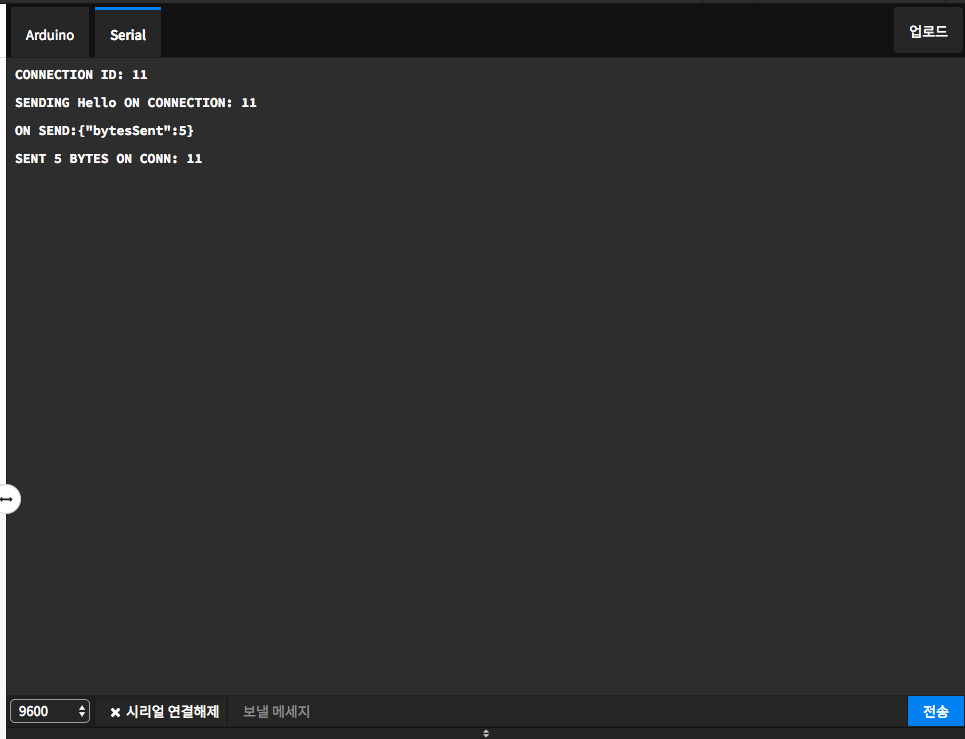Click the horizontal panel resize handle icon

7,498
